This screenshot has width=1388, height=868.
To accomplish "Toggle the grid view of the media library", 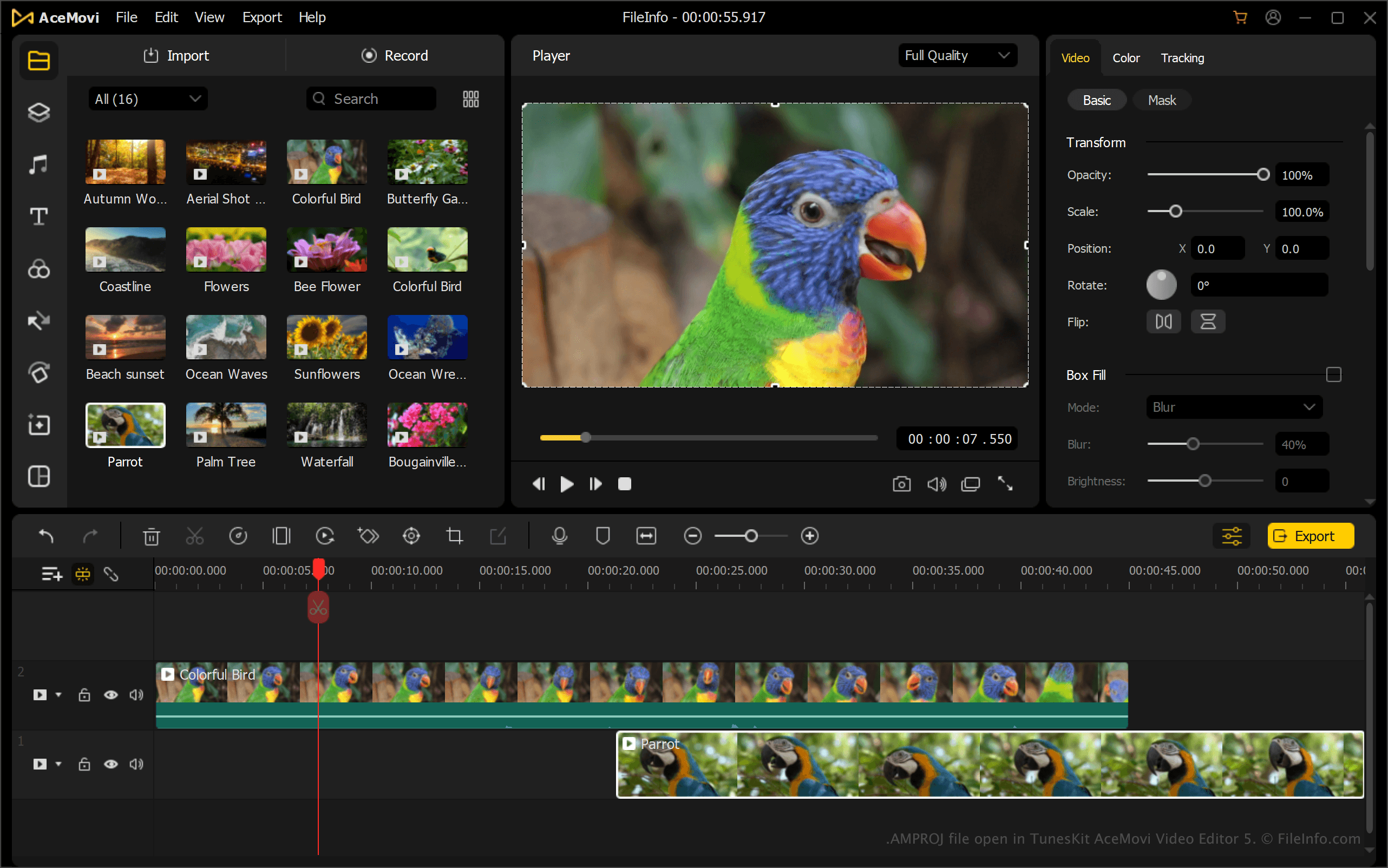I will pos(470,98).
